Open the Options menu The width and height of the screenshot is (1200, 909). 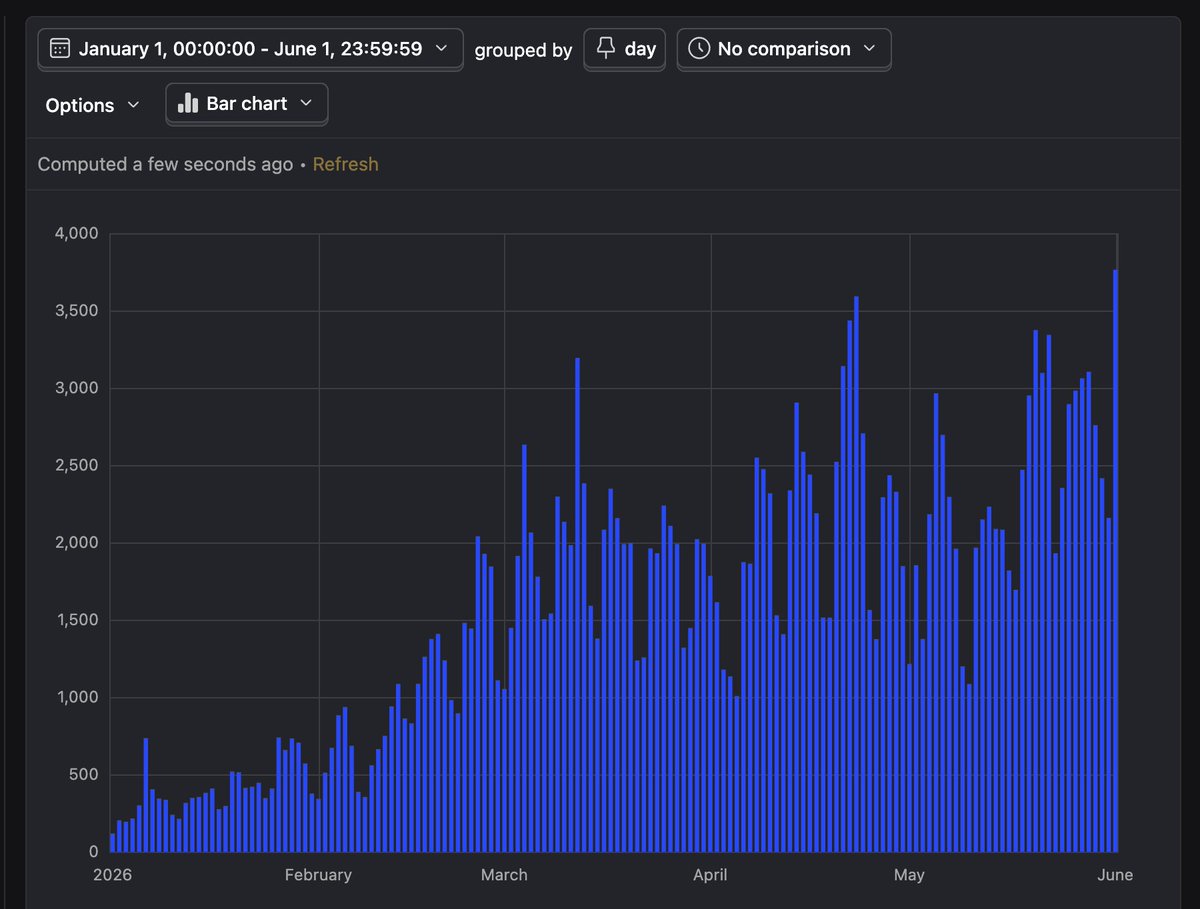(93, 105)
